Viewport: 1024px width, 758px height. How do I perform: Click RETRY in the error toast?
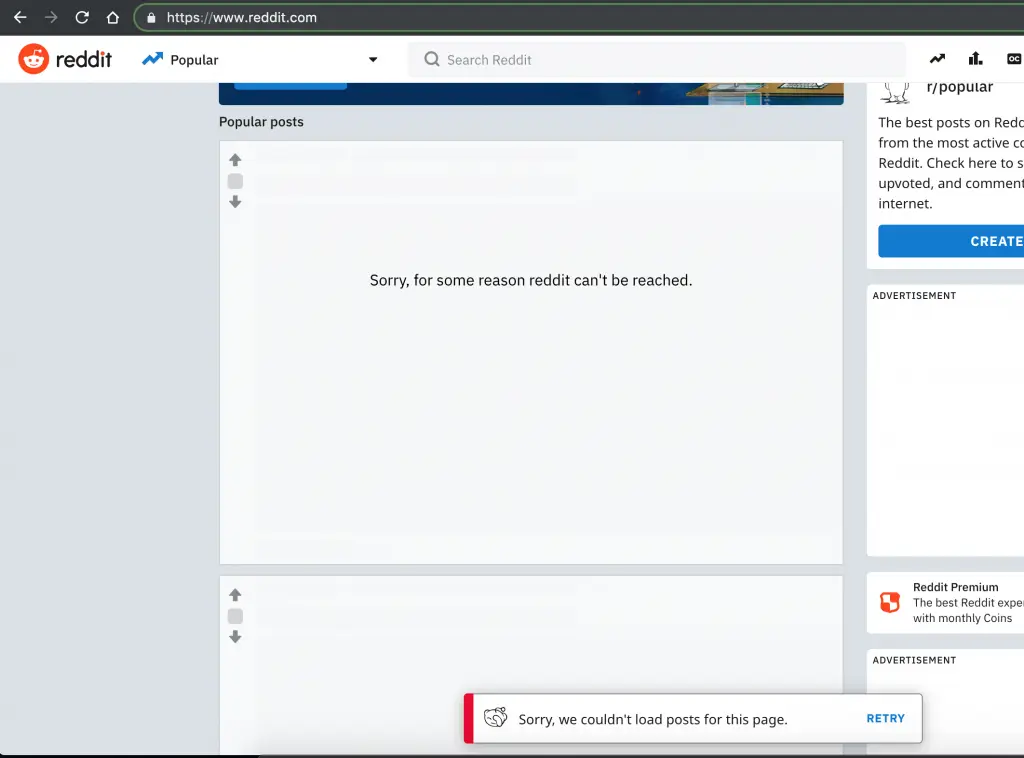pos(886,717)
